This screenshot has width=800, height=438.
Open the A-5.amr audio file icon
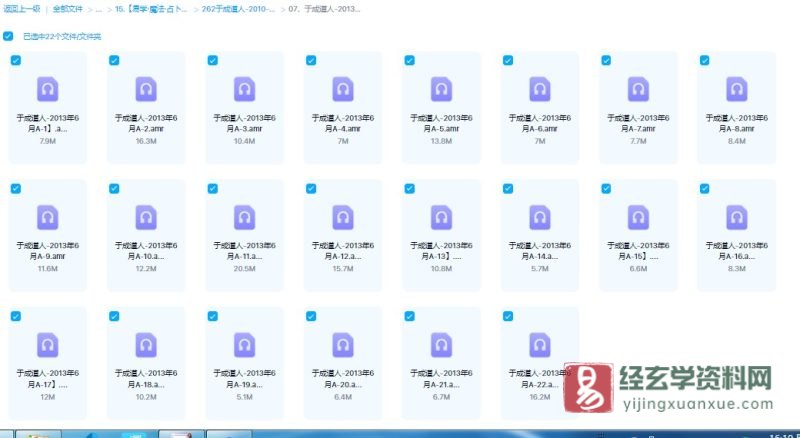pyautogui.click(x=441, y=90)
